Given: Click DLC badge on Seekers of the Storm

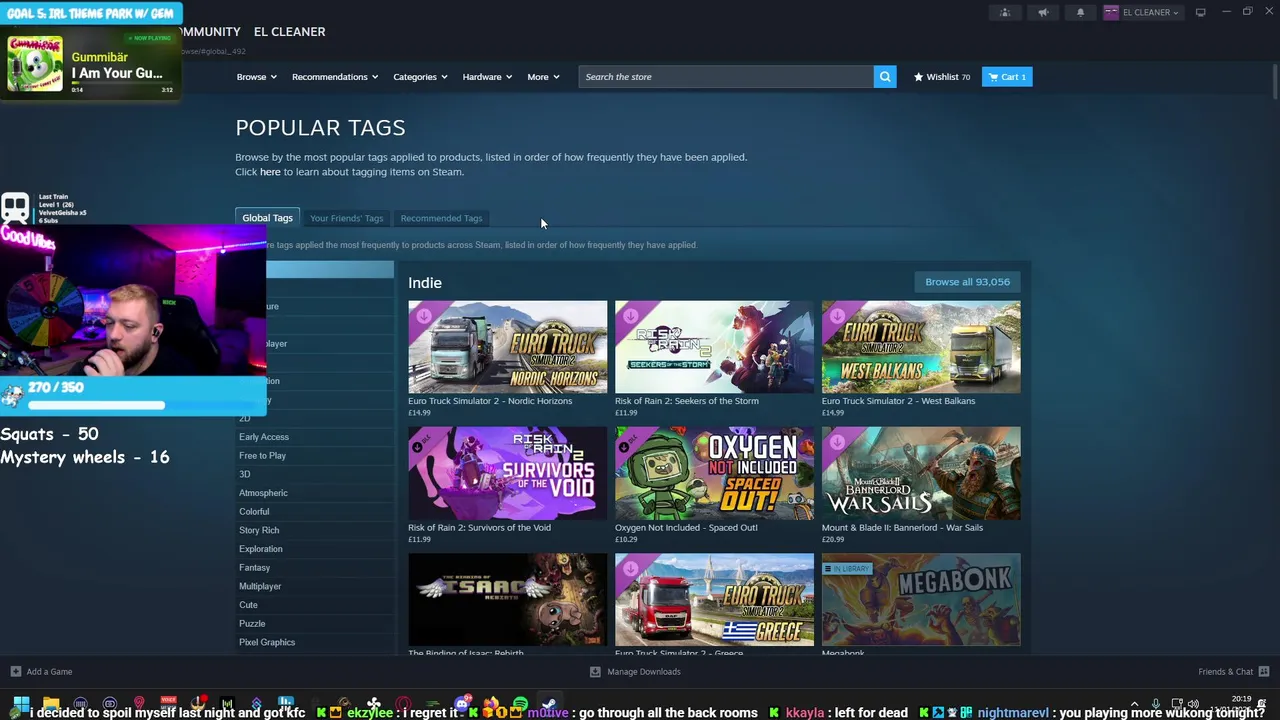Looking at the screenshot, I should (x=631, y=316).
